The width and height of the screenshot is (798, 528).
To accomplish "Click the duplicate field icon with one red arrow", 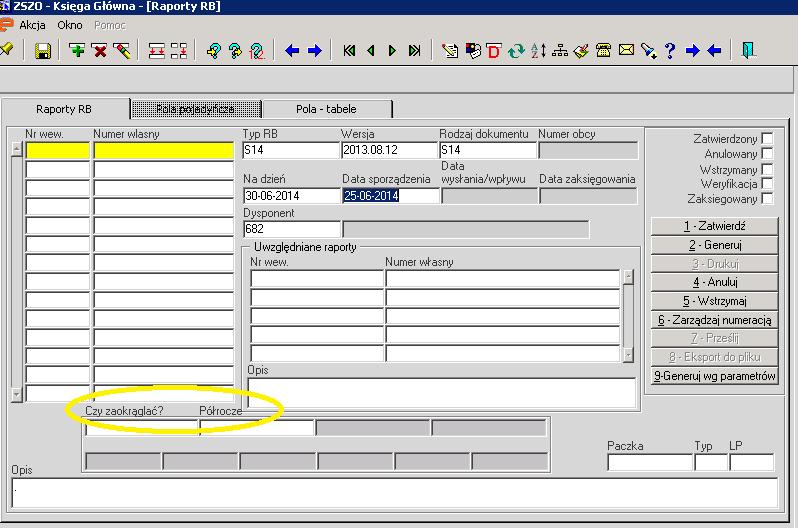I will (x=179, y=50).
